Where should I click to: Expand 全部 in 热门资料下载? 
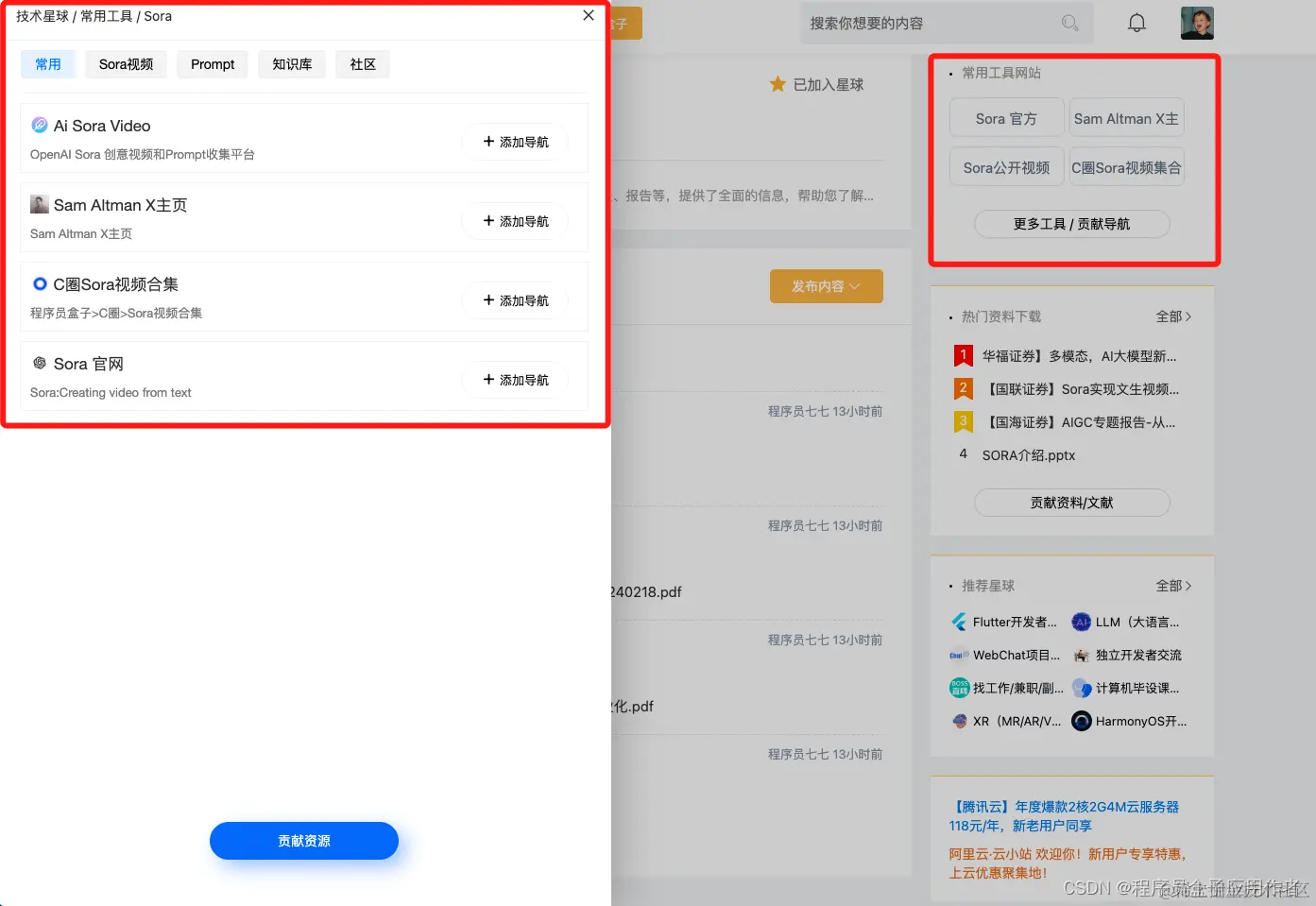coord(1173,316)
